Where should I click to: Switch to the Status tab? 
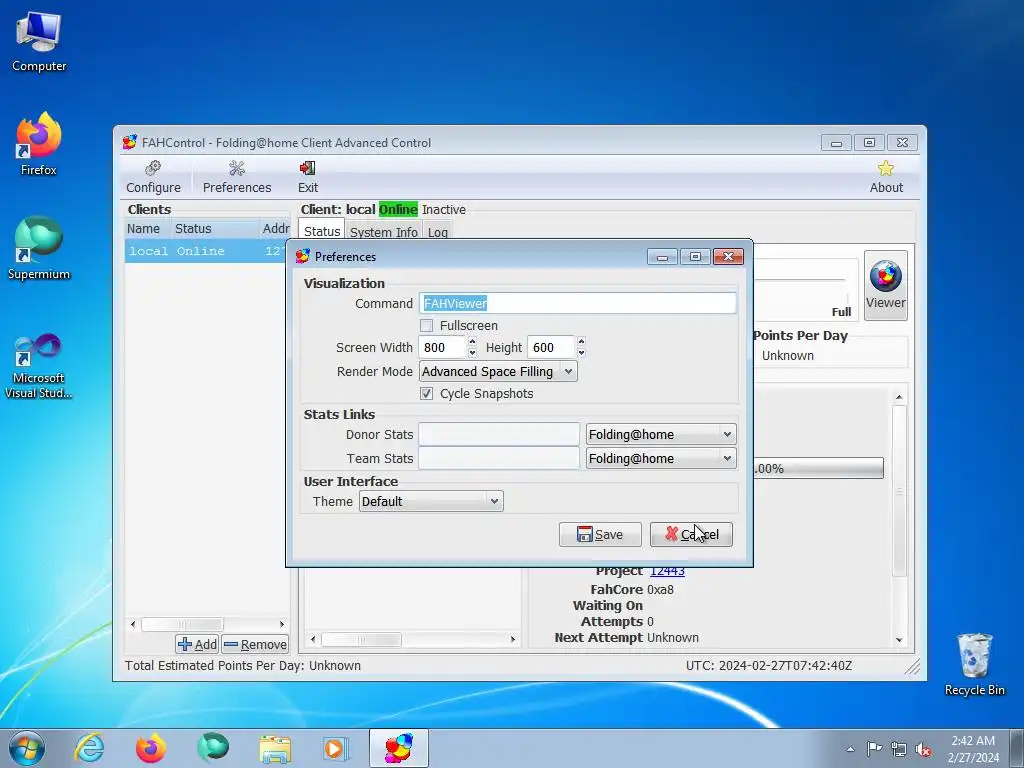pos(321,231)
